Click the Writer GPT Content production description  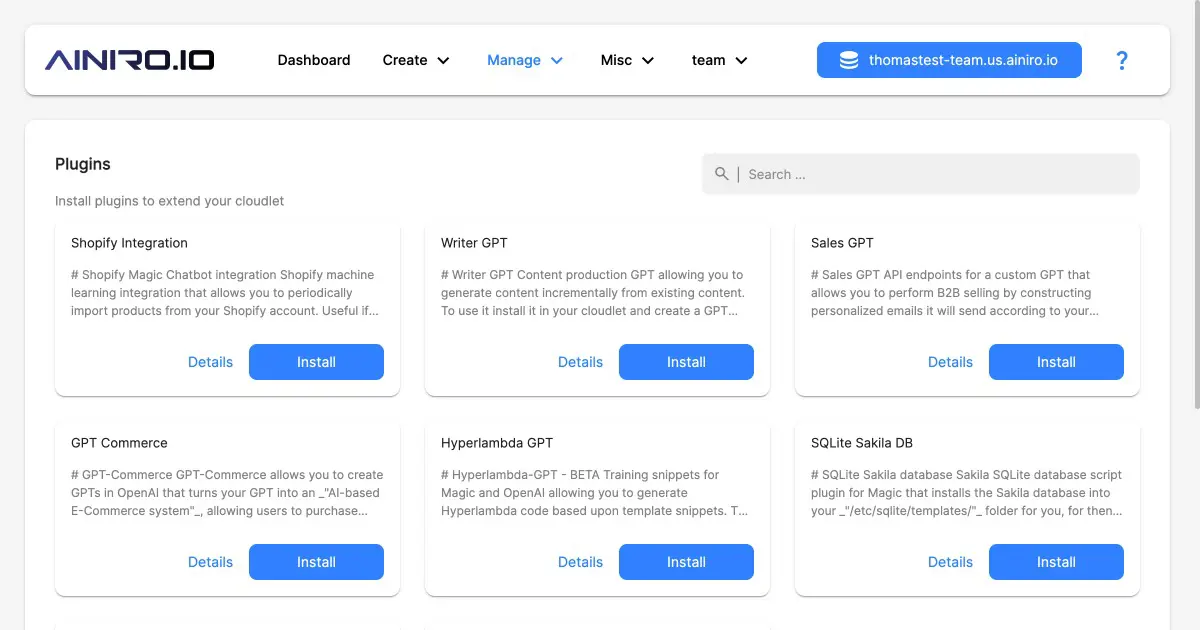(593, 293)
